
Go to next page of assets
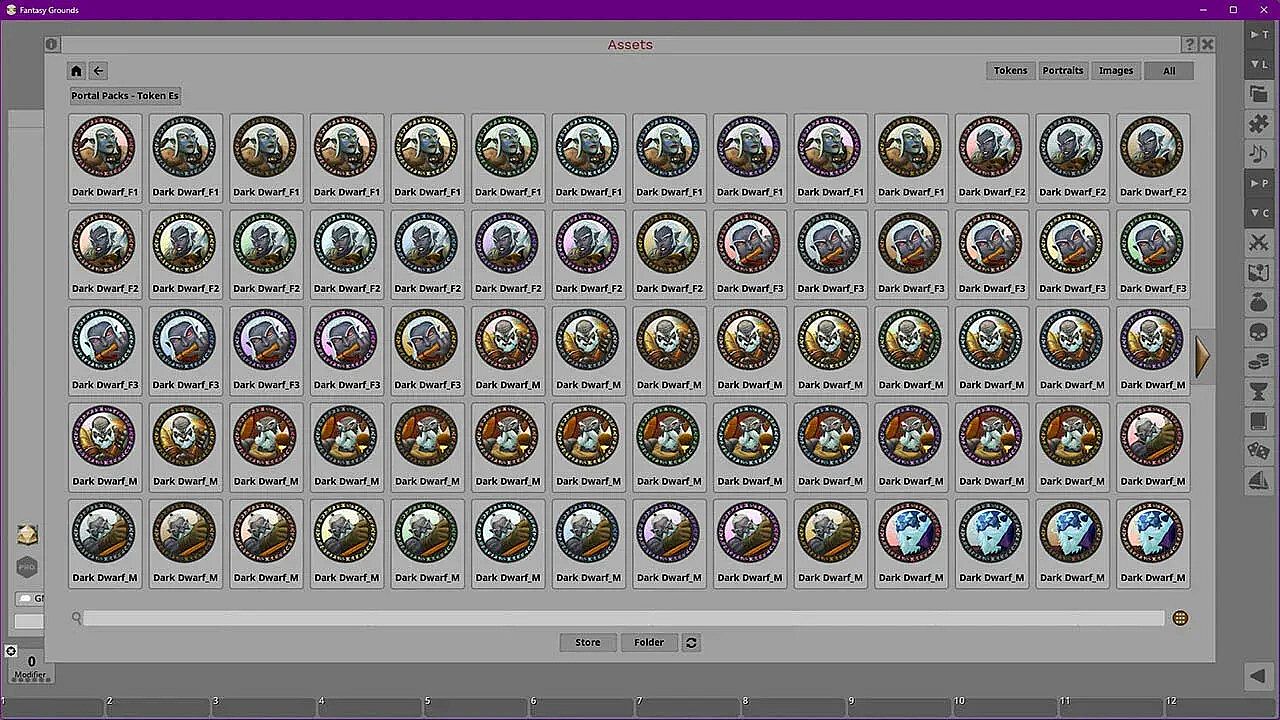[1202, 356]
